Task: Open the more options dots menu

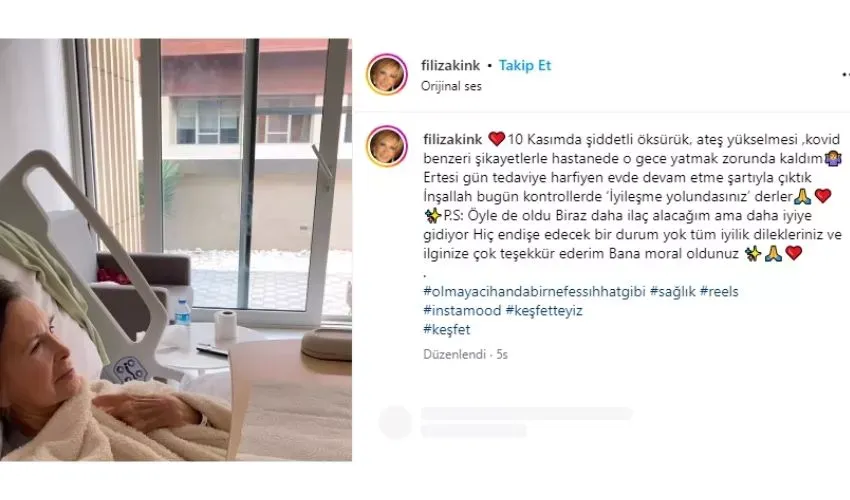Action: (x=845, y=74)
